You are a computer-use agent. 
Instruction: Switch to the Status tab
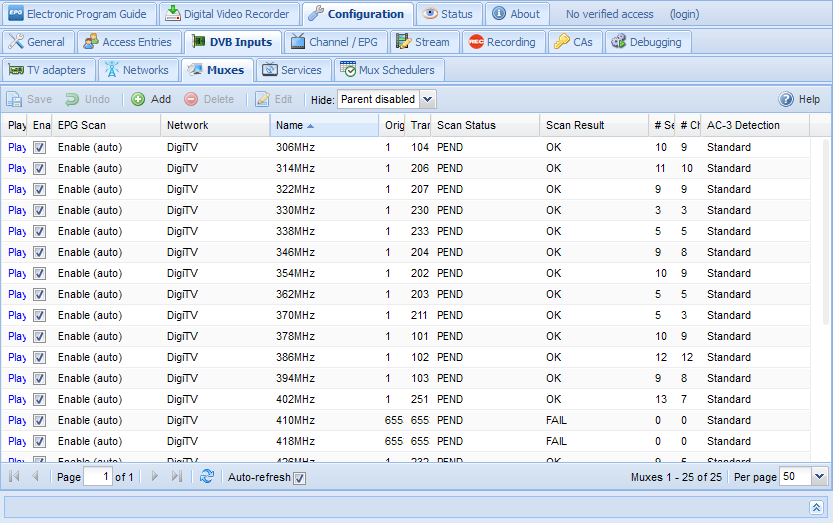pyautogui.click(x=448, y=14)
